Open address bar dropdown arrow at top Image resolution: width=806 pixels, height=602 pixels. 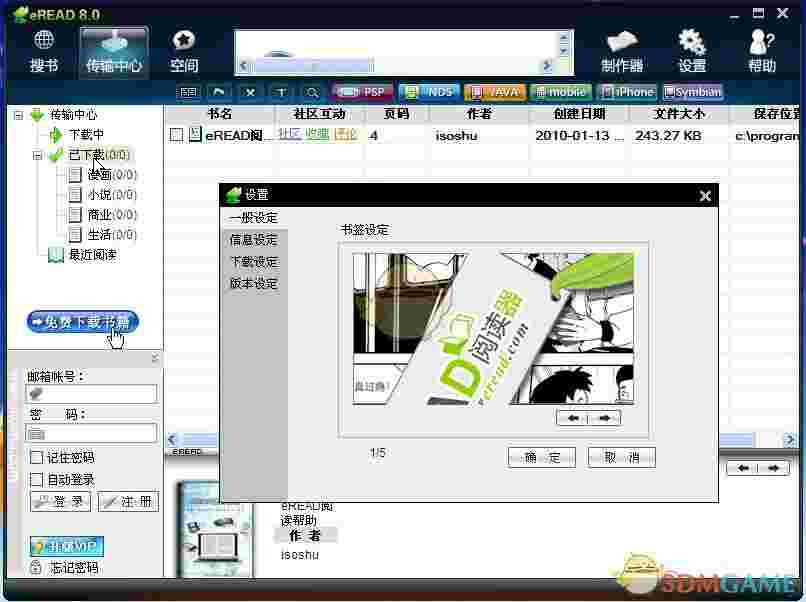pyautogui.click(x=564, y=49)
